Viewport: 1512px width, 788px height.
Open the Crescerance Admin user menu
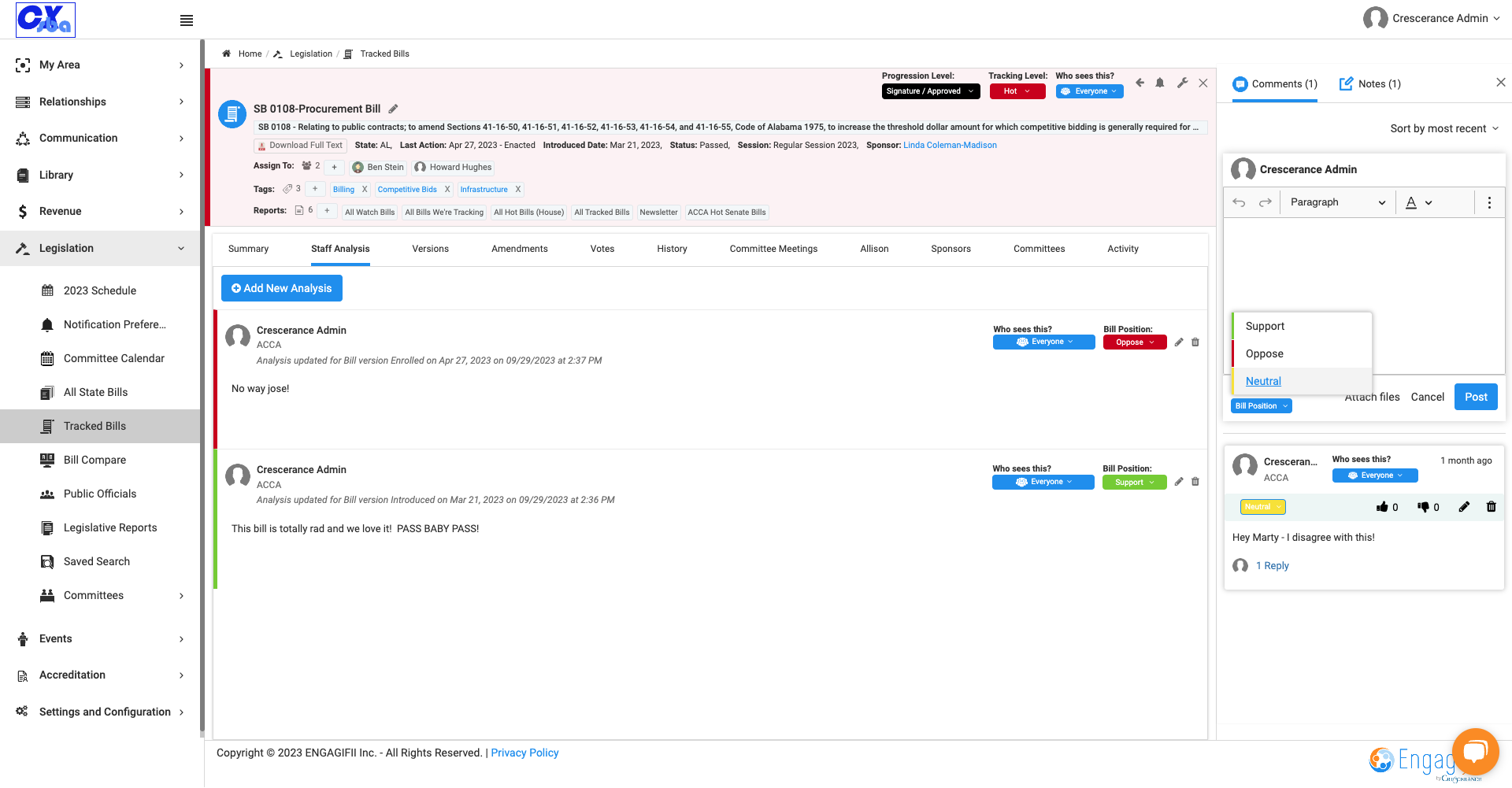pyautogui.click(x=1432, y=18)
